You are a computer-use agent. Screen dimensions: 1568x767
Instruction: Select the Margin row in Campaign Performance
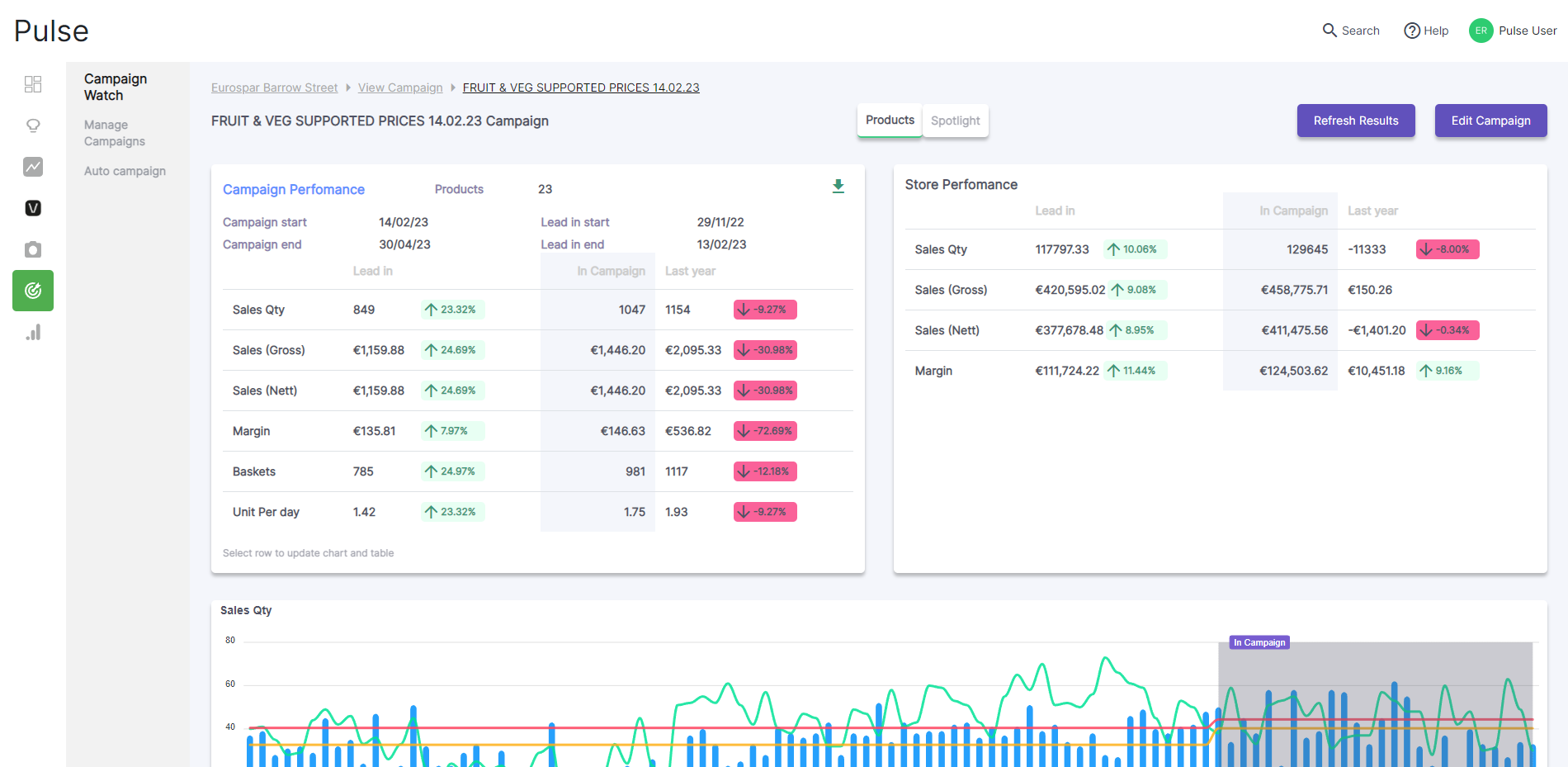pos(252,431)
